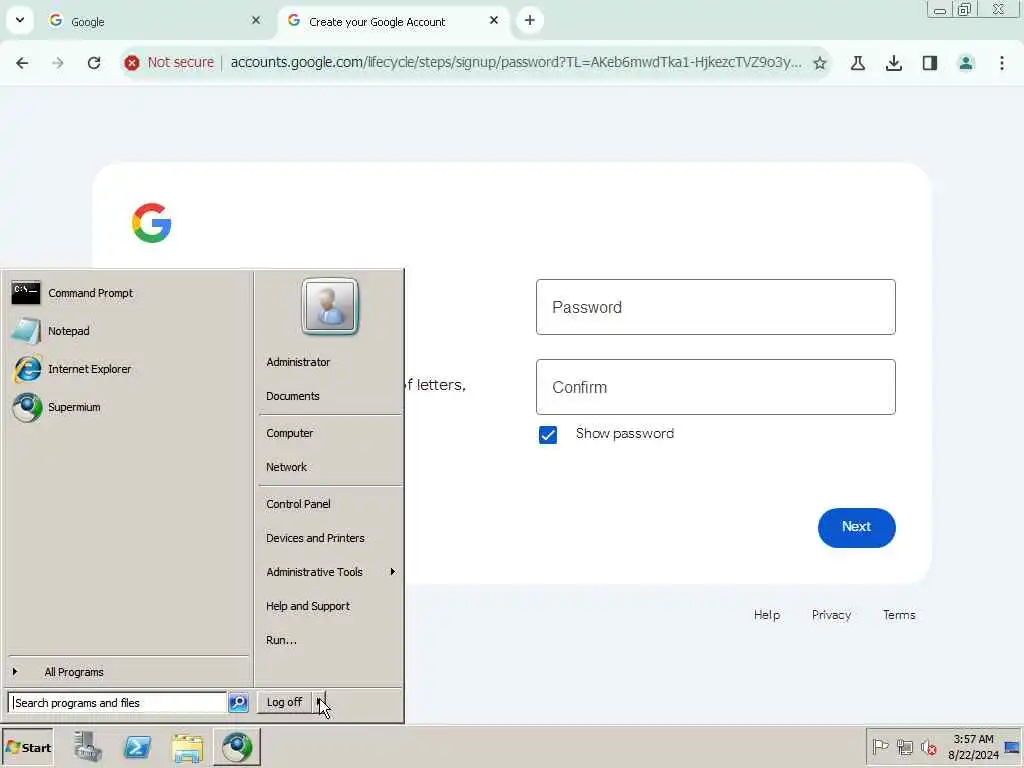Screen dimensions: 1024x768
Task: Close the Create your Google Account tab
Action: (x=494, y=21)
